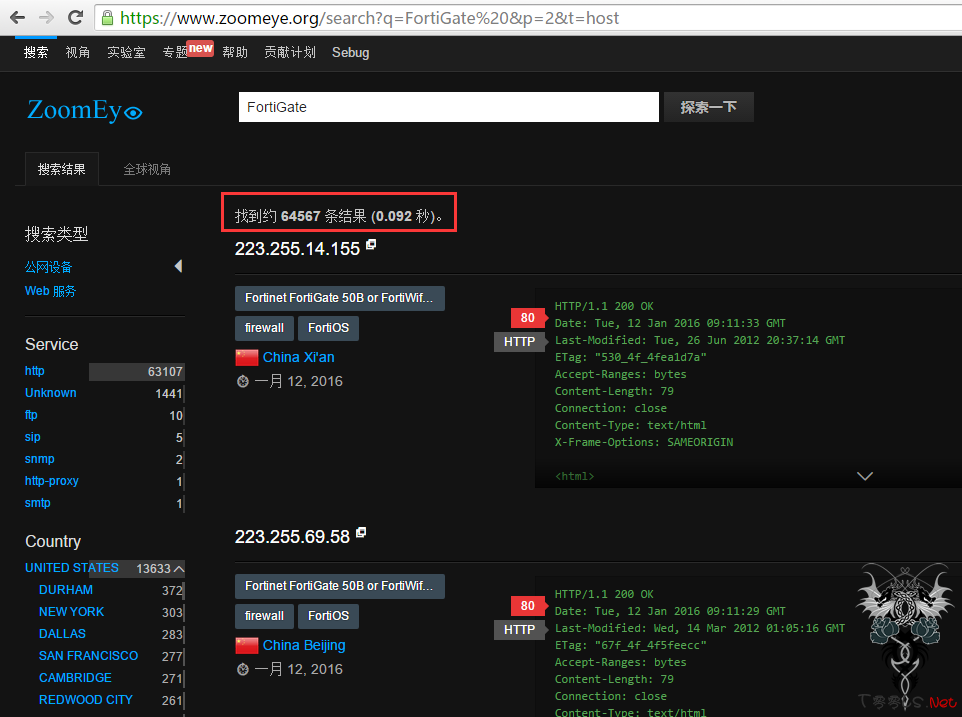This screenshot has height=717, width=962.
Task: Reload the page with refresh icon
Action: pos(75,17)
